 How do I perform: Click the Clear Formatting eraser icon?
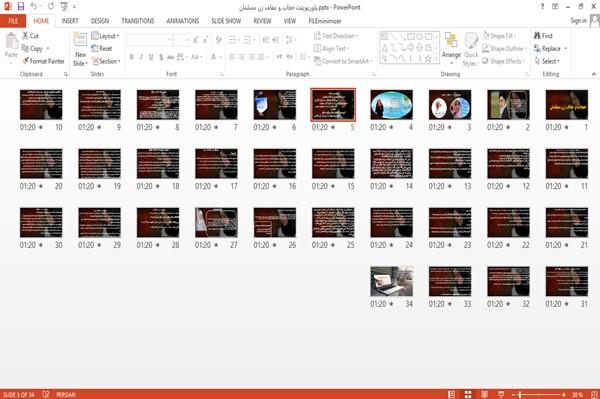[x=218, y=40]
